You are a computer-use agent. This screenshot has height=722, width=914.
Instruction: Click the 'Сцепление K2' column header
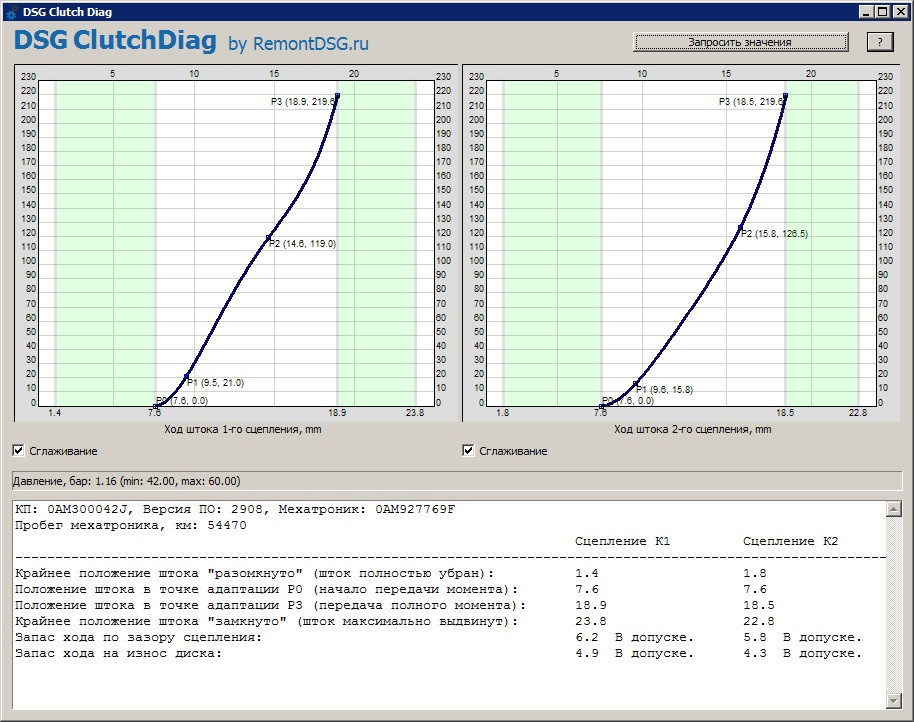[x=790, y=541]
